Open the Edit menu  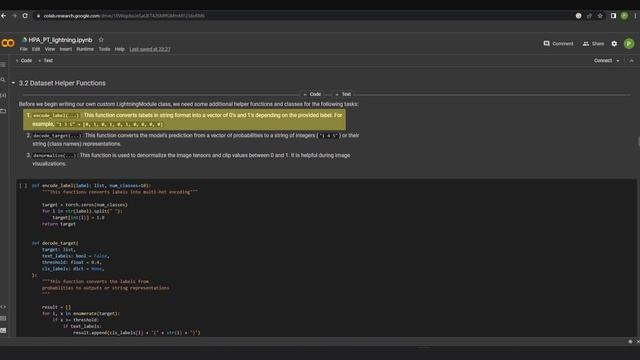click(x=36, y=49)
